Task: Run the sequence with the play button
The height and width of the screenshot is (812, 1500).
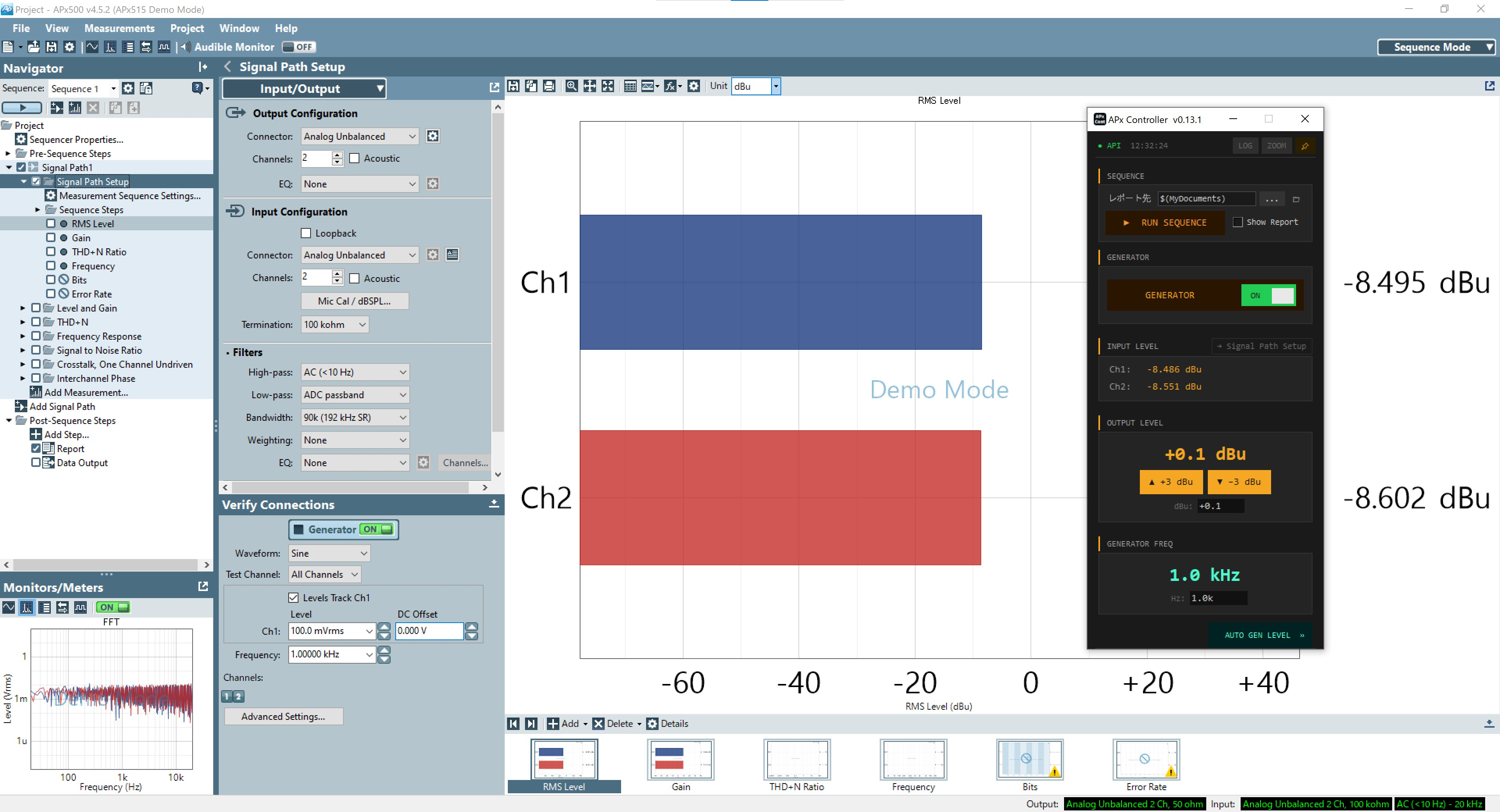Action: point(22,108)
